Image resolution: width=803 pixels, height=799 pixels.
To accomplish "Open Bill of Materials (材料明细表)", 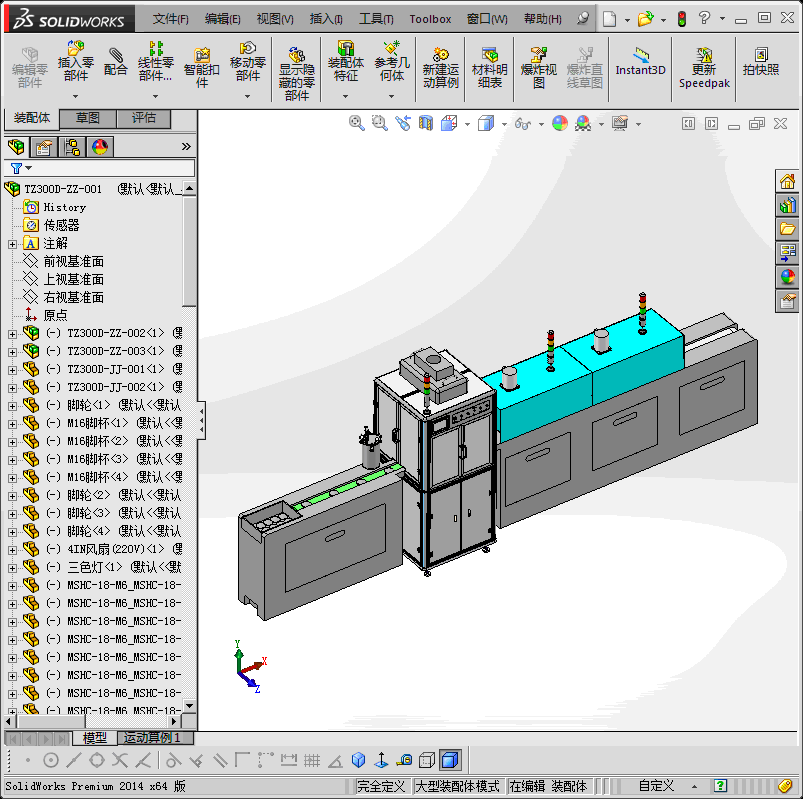I will coord(490,68).
